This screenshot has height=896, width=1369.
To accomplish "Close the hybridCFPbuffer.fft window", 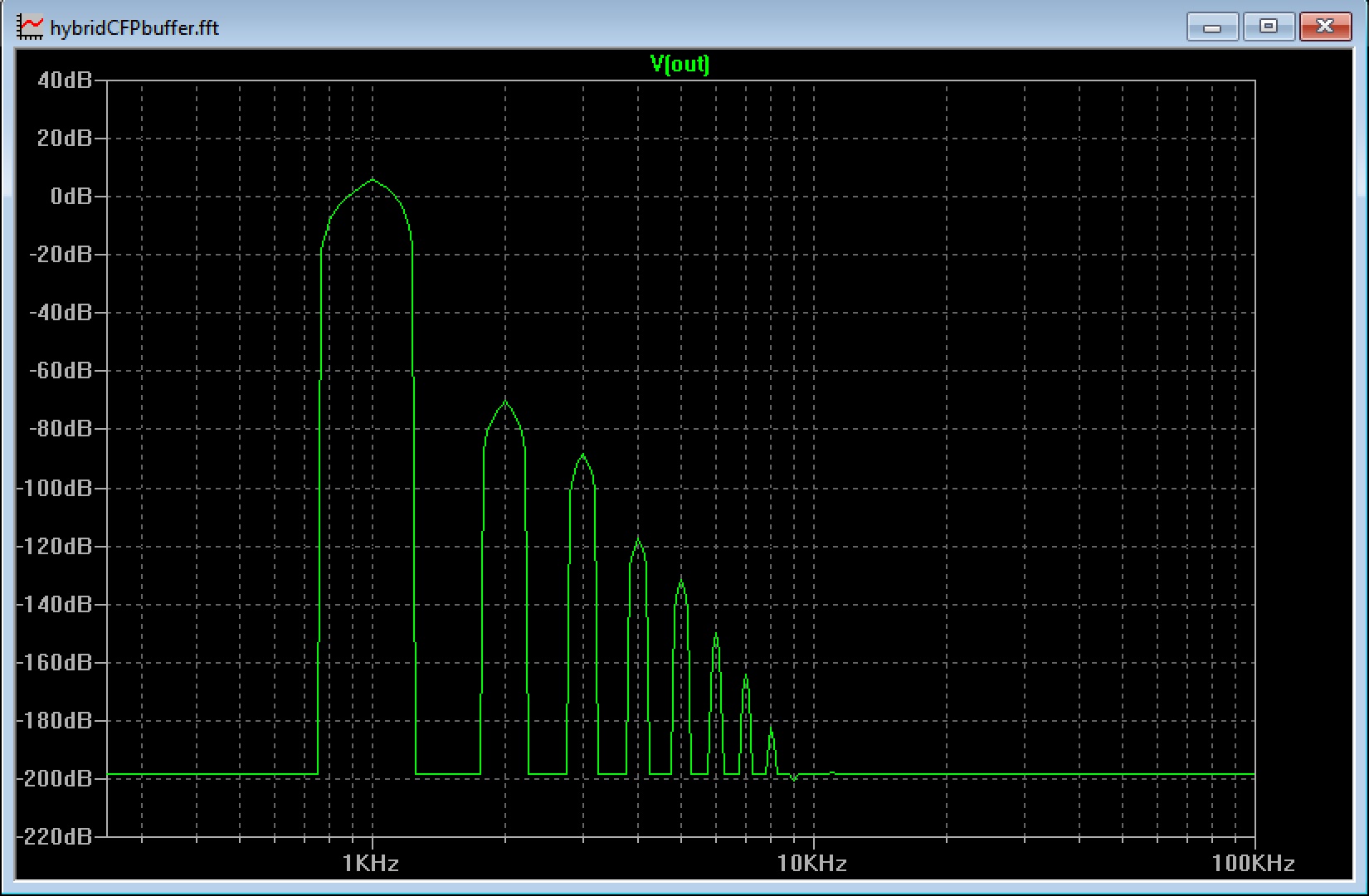I will 1325,27.
